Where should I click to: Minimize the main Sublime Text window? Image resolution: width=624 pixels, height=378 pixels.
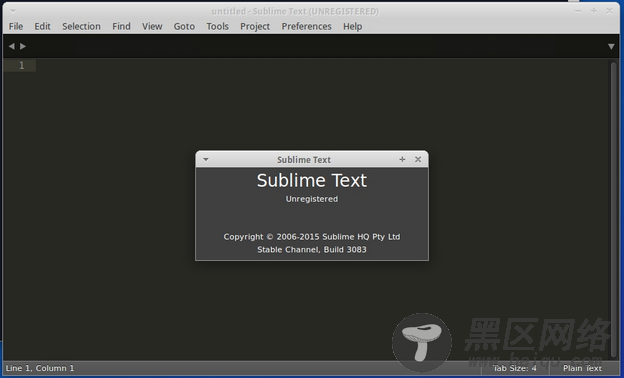click(x=578, y=11)
